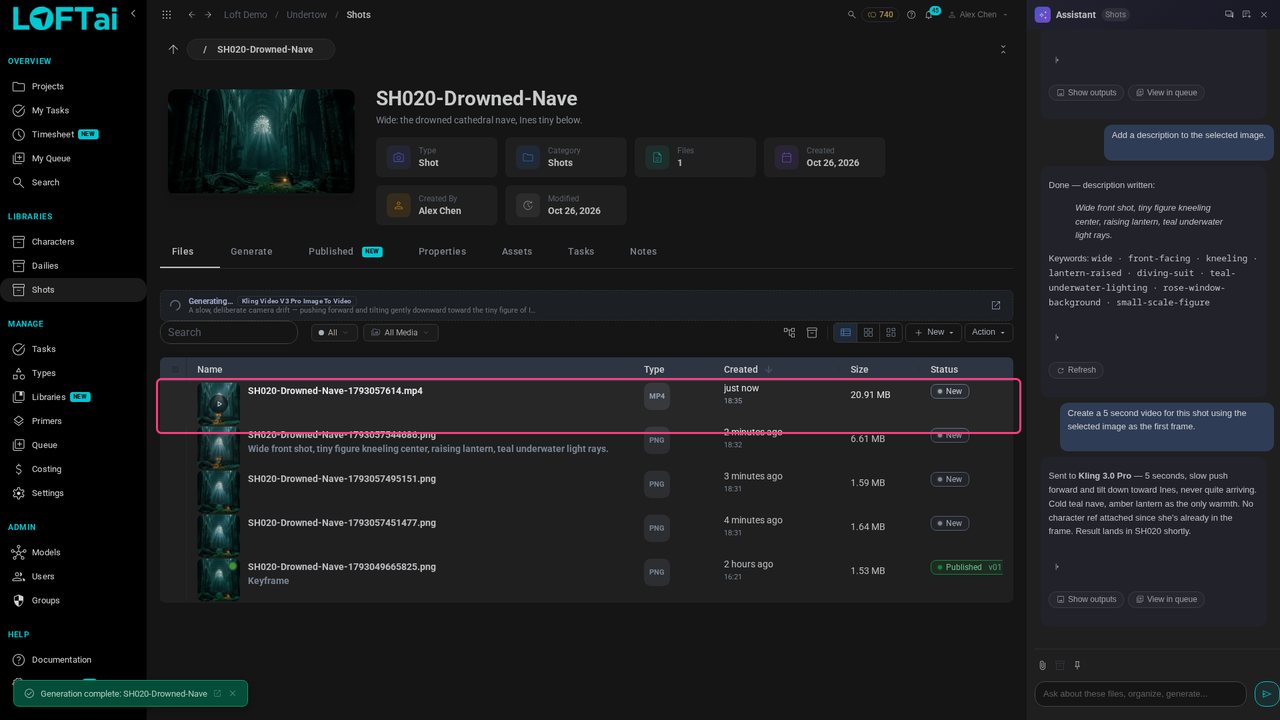Open the apps grid icon in top bar
This screenshot has width=1280, height=720.
(x=166, y=15)
